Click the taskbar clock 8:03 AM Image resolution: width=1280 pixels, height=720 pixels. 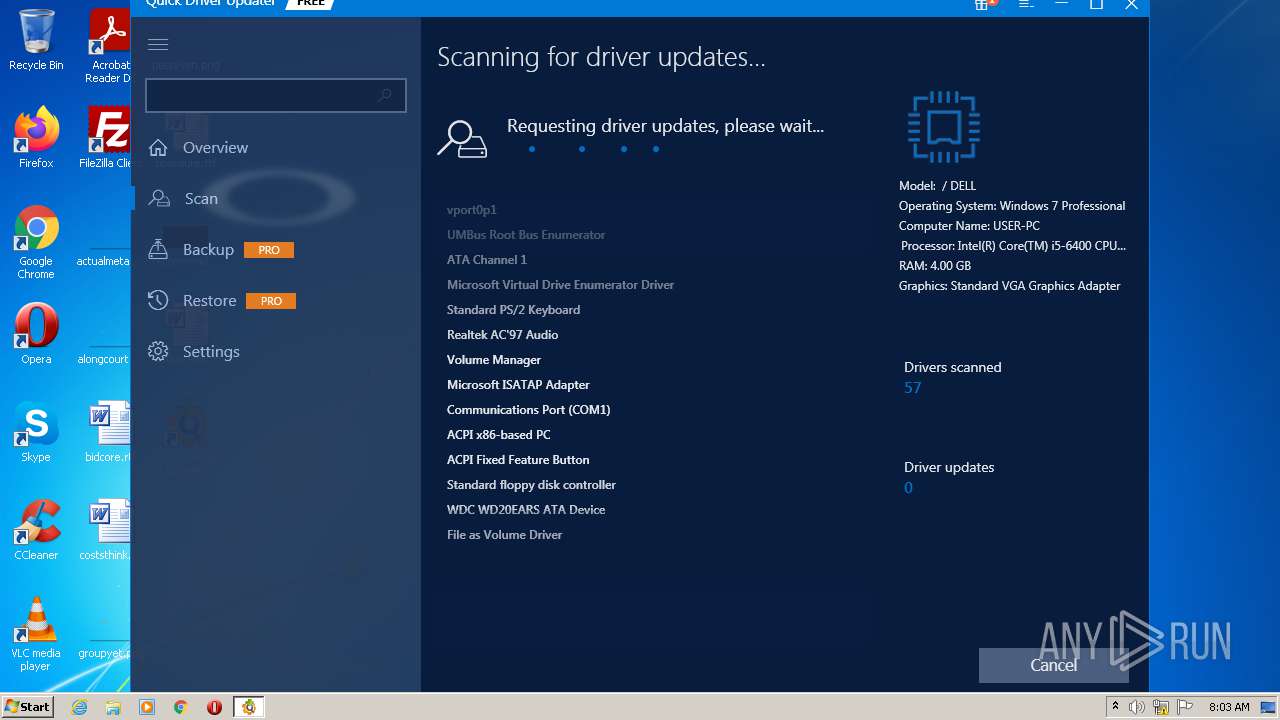(x=1229, y=707)
